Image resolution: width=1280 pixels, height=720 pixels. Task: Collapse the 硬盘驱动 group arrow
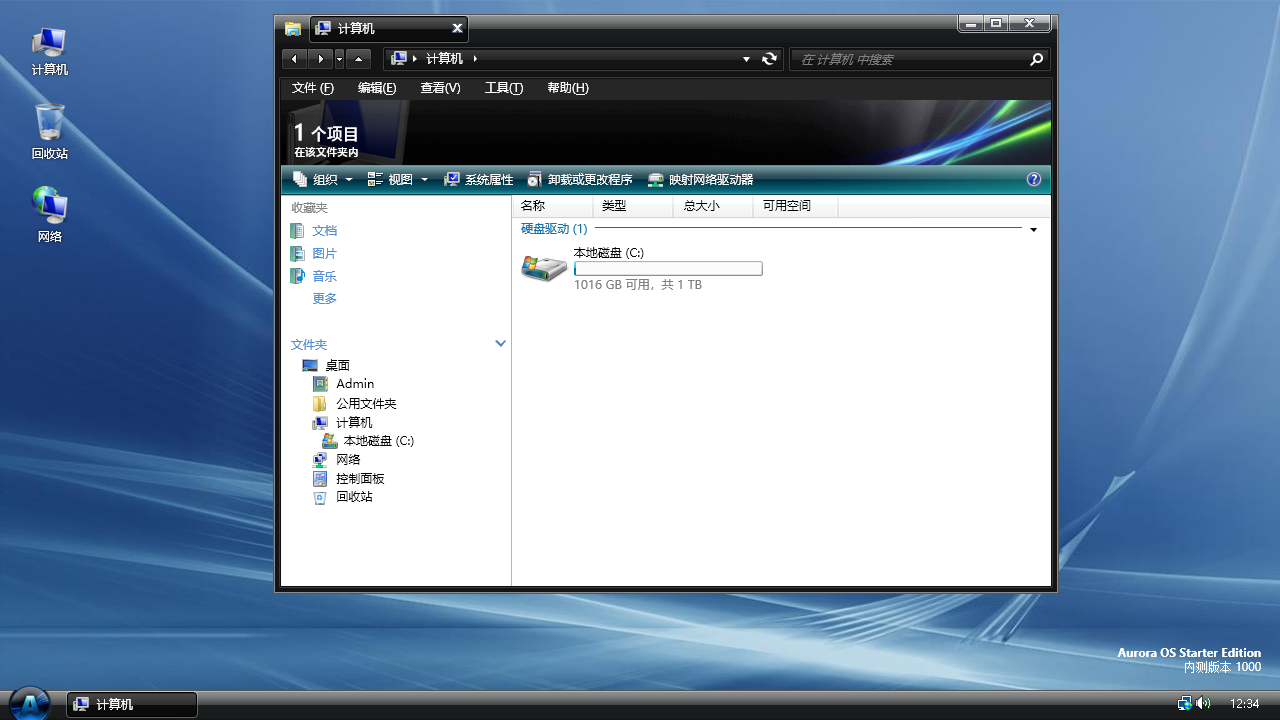point(1033,230)
